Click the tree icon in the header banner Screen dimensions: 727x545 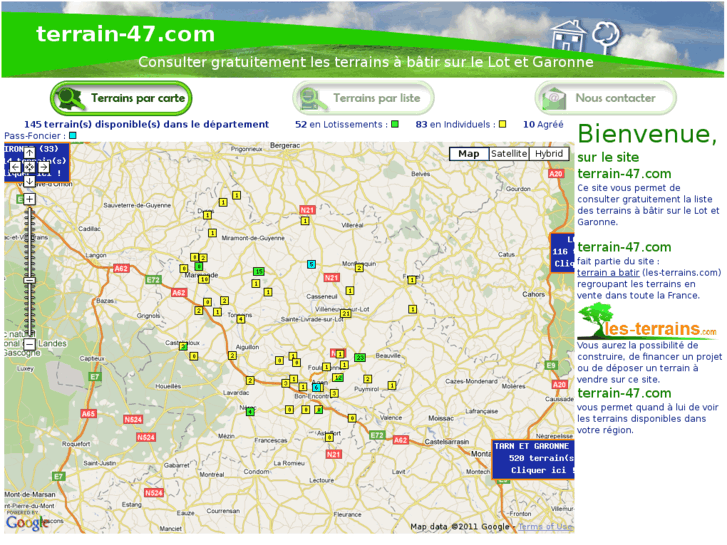click(606, 37)
